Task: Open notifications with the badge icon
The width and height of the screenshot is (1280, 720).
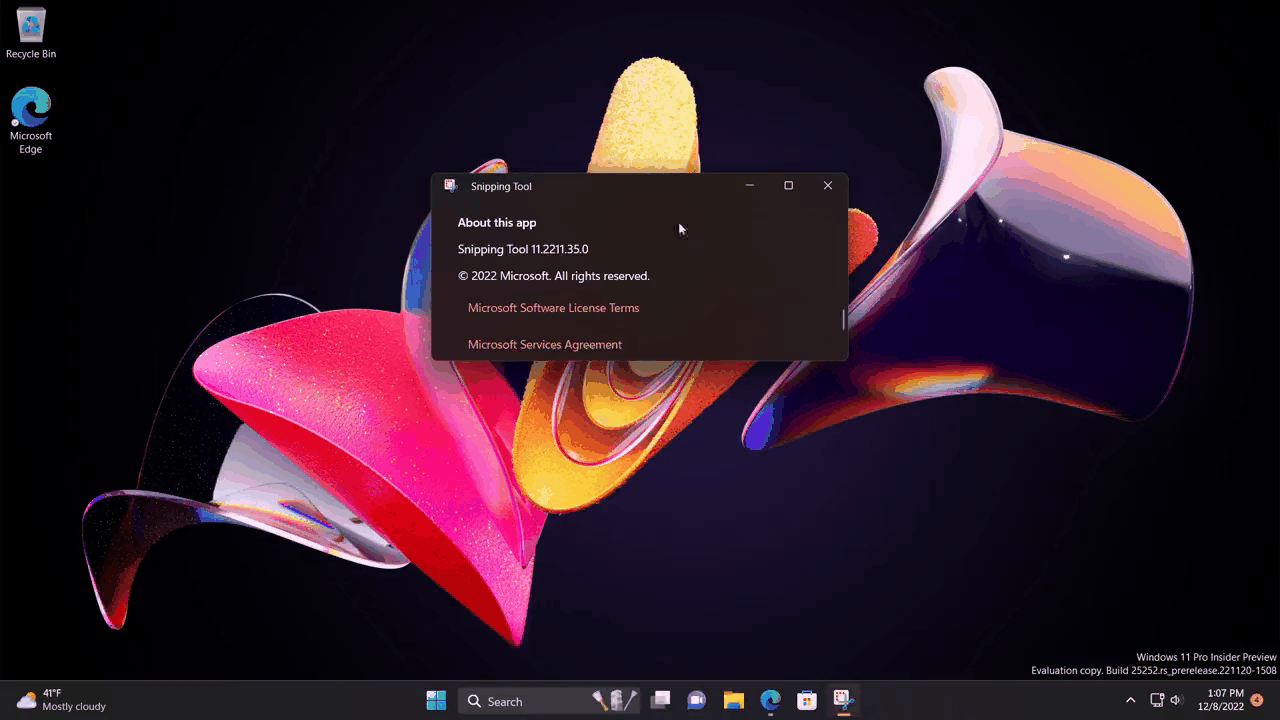Action: tap(1257, 700)
